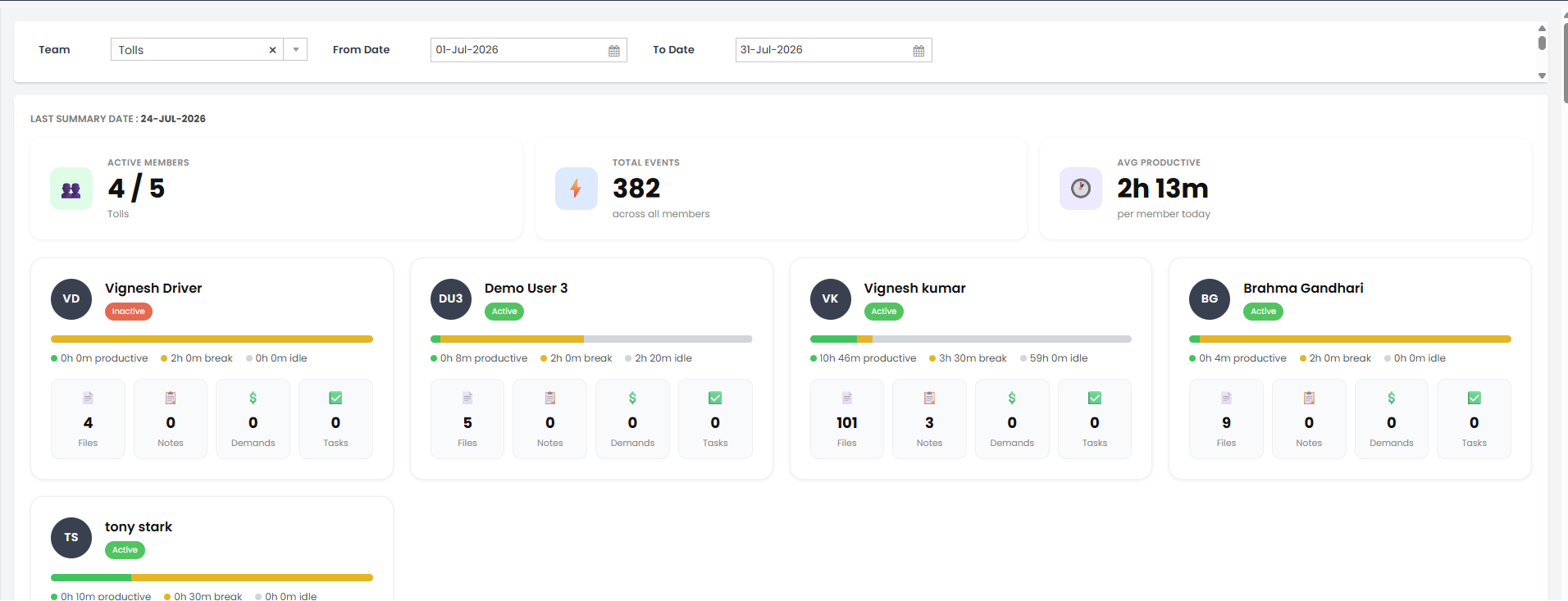Click the Active badge on Brahma Gandhari
The width and height of the screenshot is (1568, 601).
(x=1263, y=312)
